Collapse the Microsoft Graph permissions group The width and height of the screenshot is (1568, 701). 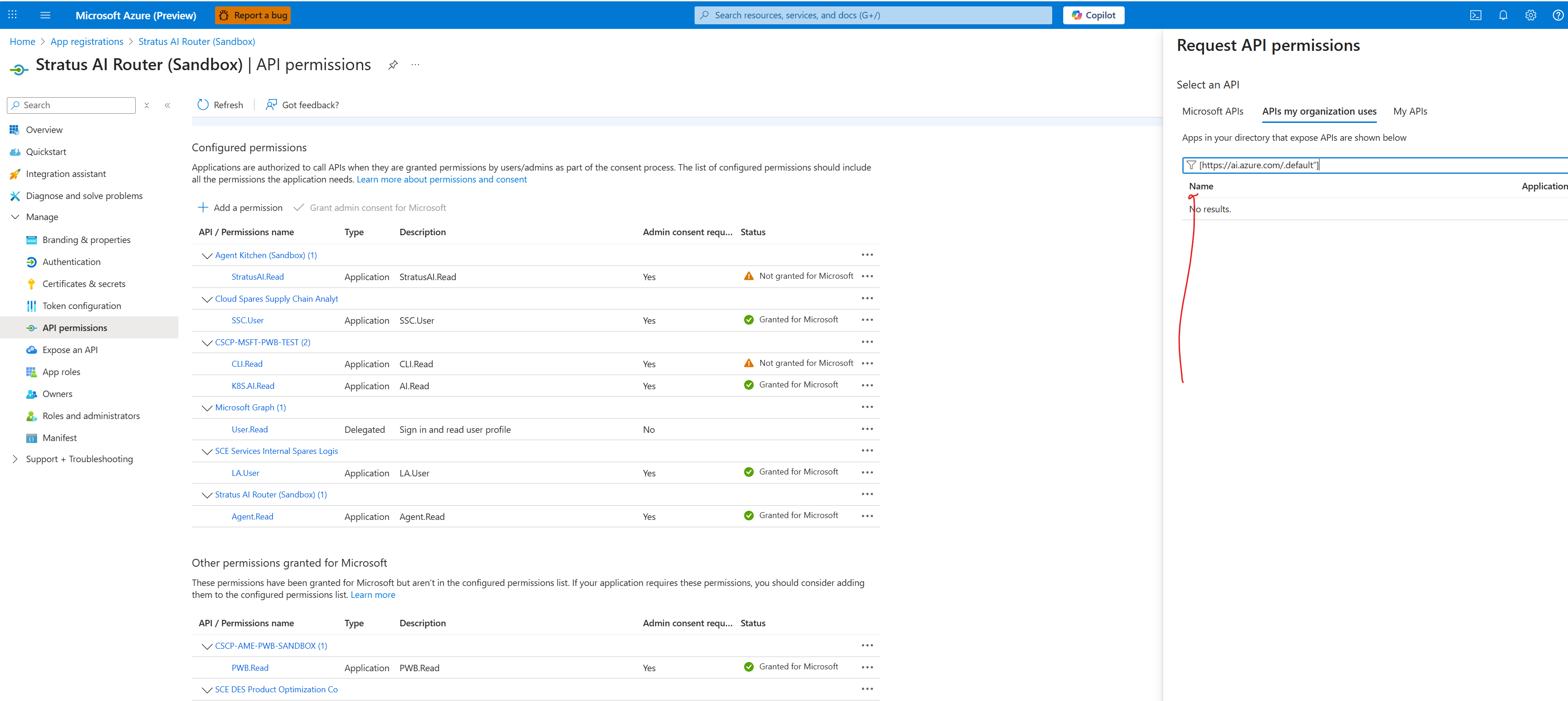(206, 408)
